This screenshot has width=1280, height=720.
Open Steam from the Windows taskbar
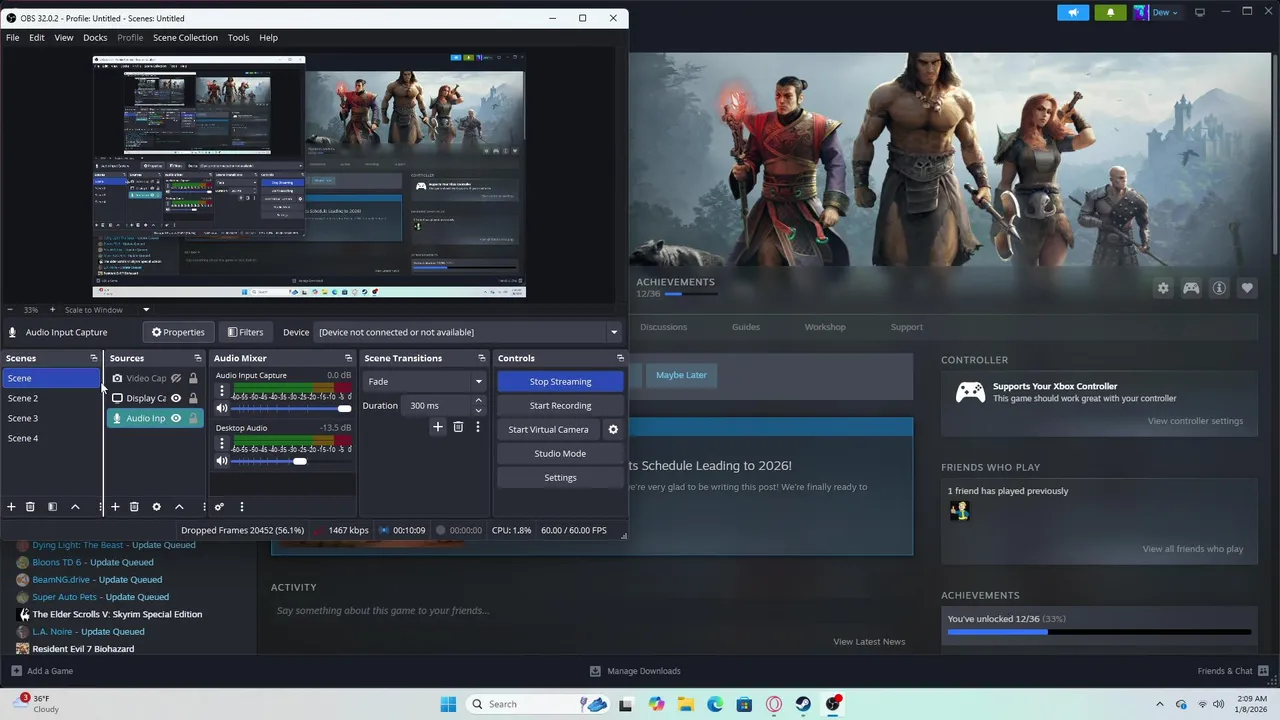pos(803,704)
